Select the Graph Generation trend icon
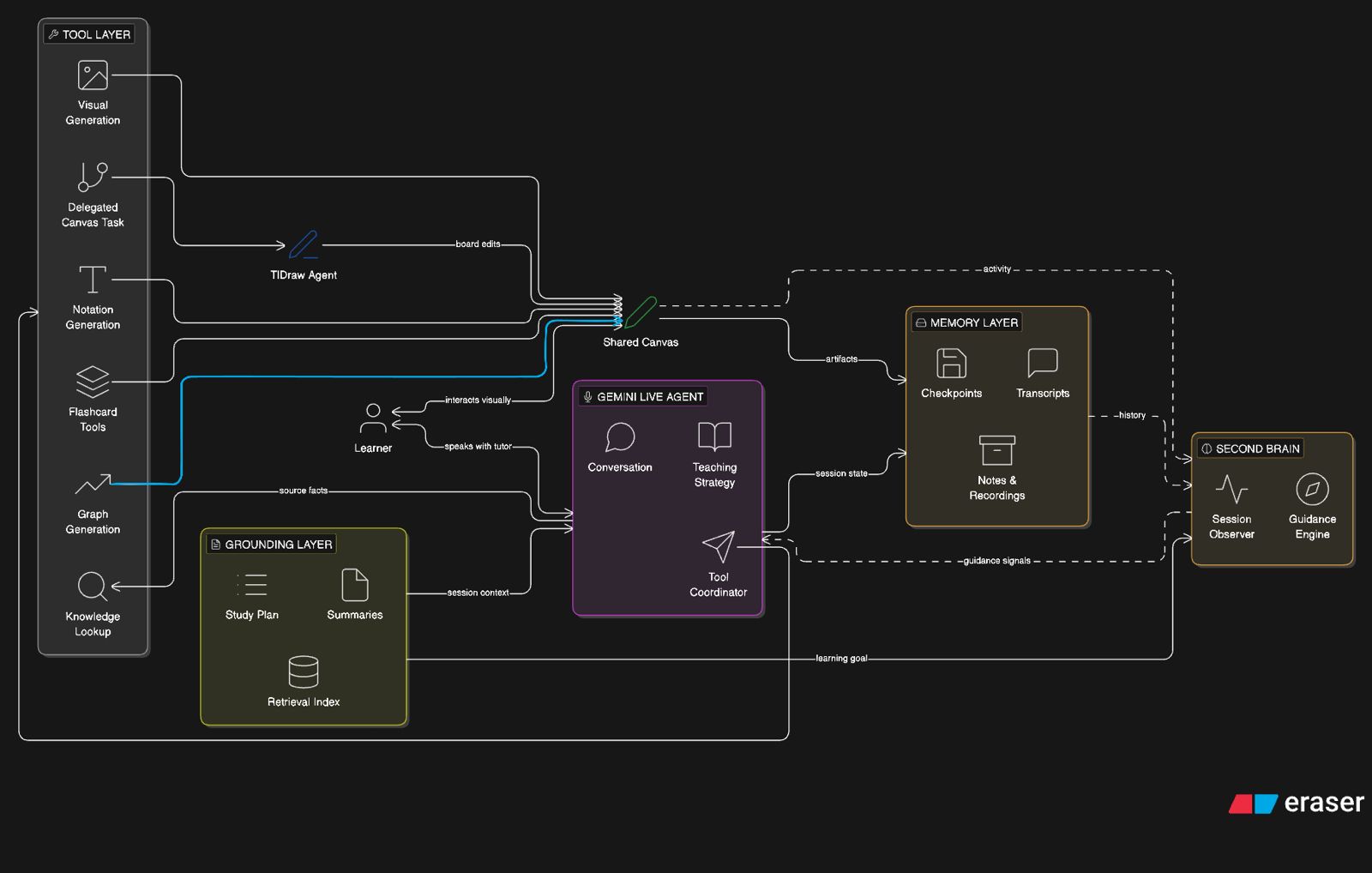The image size is (1372, 873). 93,485
